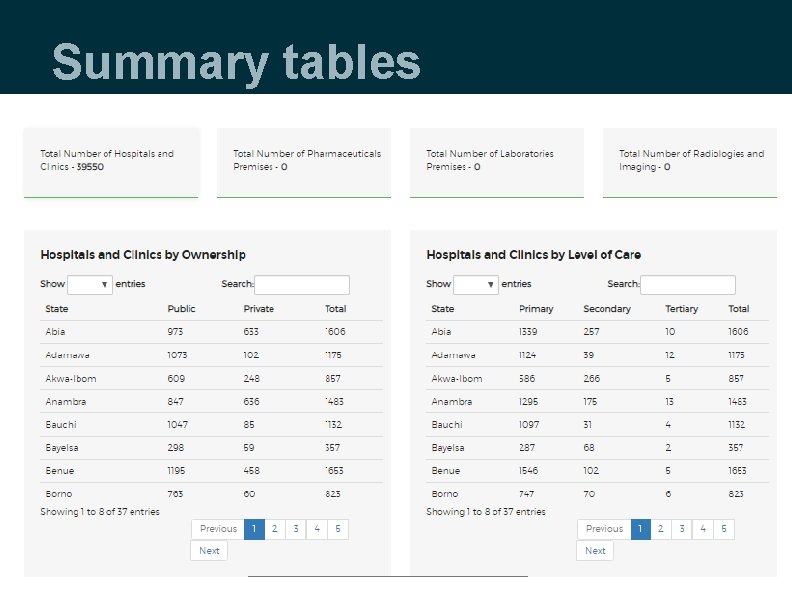Image resolution: width=792 pixels, height=612 pixels.
Task: Sort Ownership table by Private column
Action: (x=258, y=309)
